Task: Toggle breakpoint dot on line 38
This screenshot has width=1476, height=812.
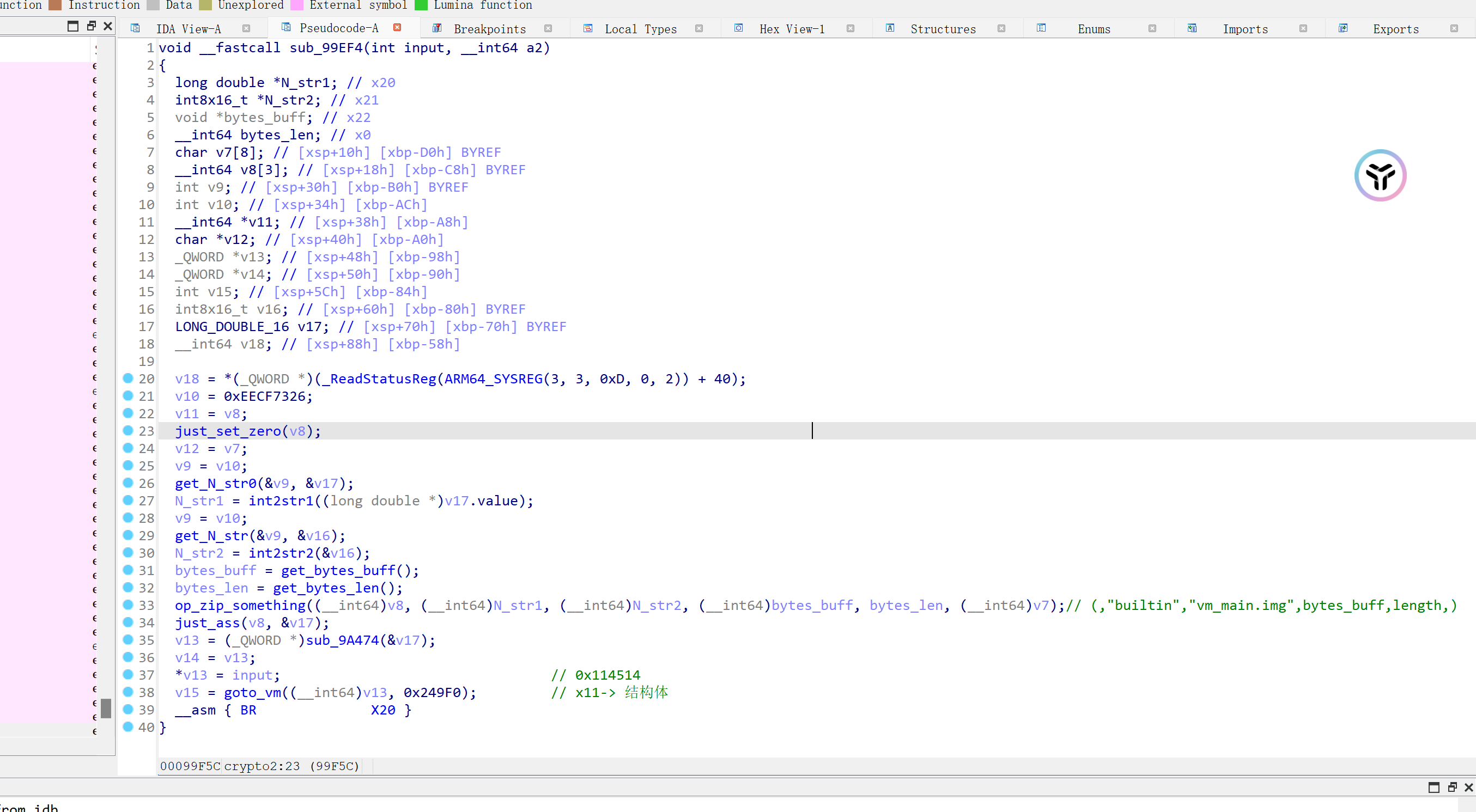Action: point(129,692)
